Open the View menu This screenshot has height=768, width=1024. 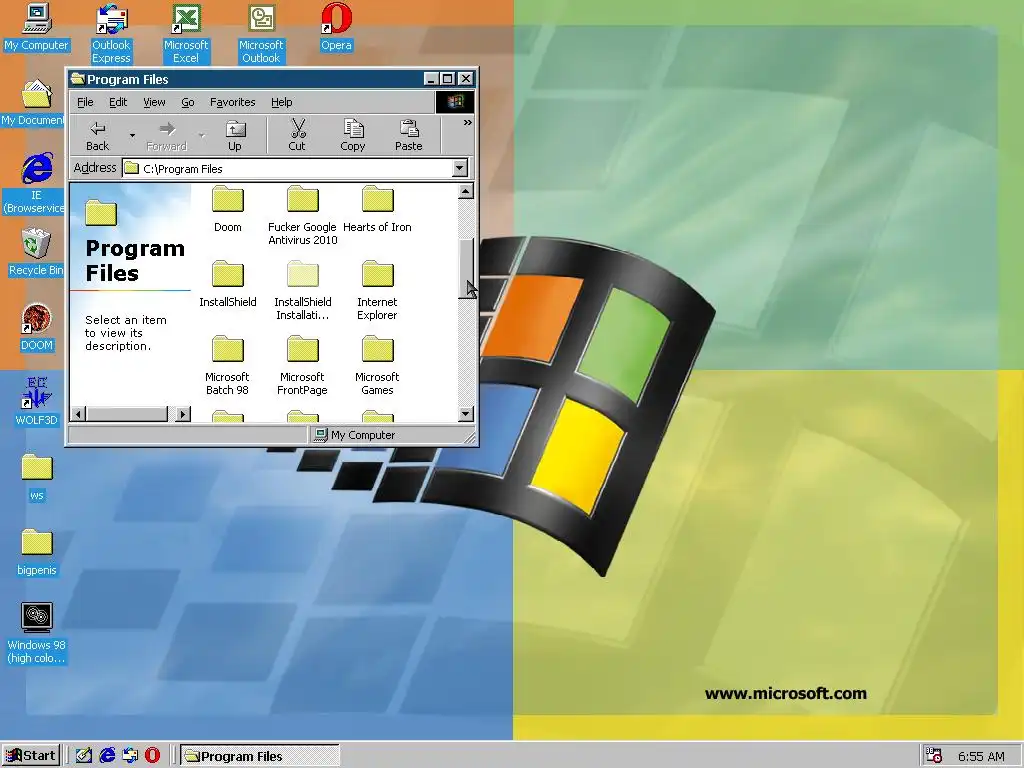tap(154, 102)
